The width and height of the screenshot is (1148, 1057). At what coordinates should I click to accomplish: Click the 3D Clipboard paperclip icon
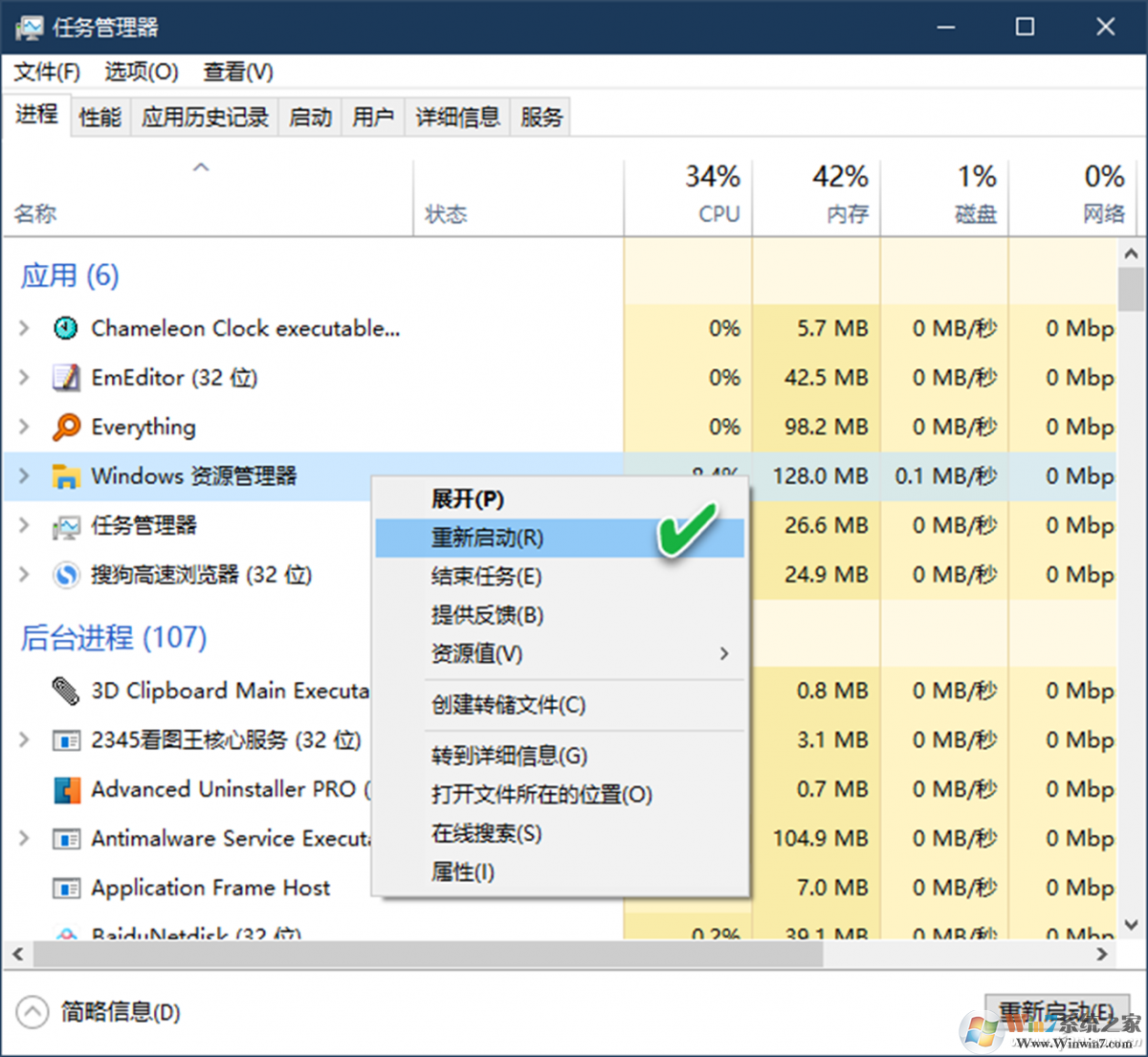pyautogui.click(x=65, y=691)
